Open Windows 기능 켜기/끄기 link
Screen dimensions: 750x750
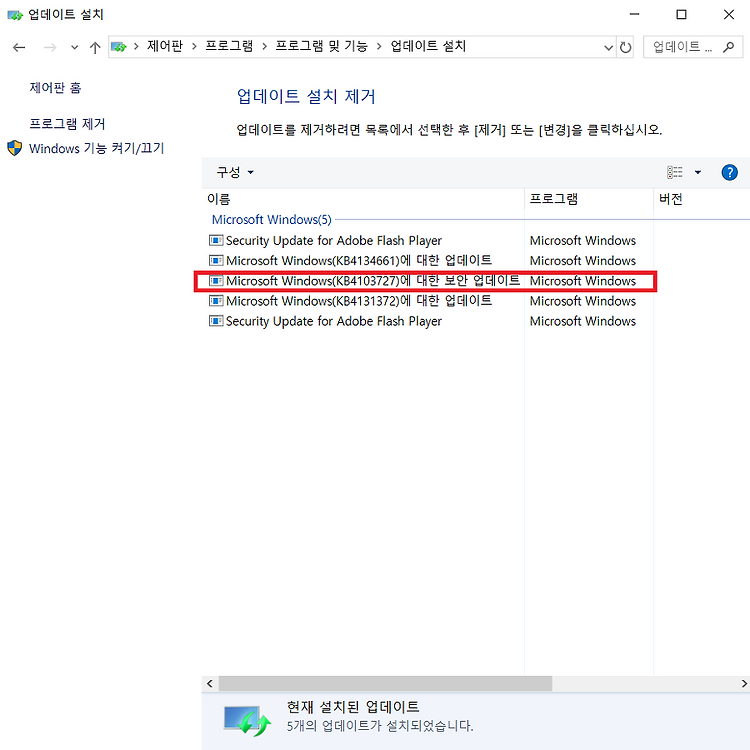(x=96, y=148)
